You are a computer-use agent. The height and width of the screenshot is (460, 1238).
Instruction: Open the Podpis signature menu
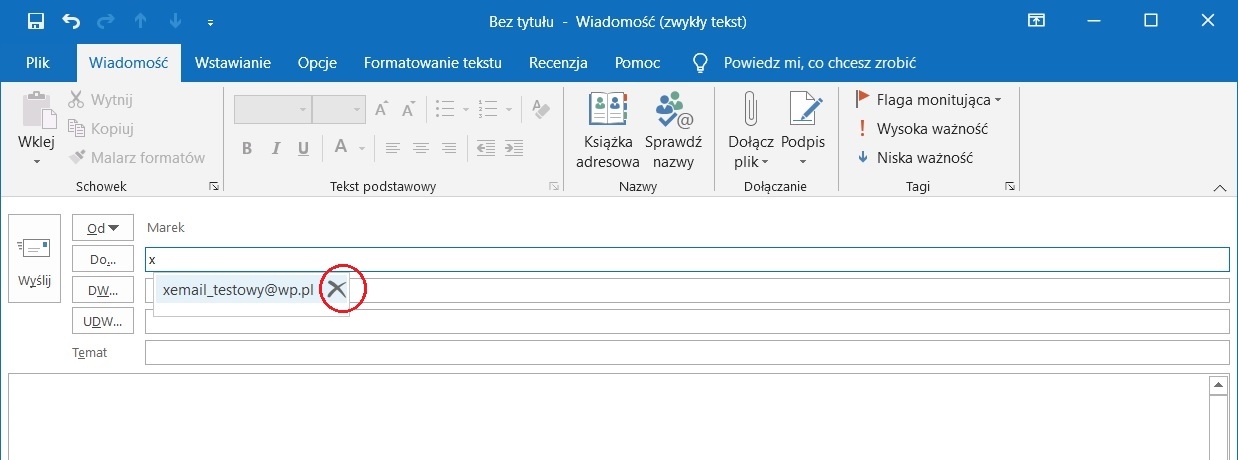tap(803, 130)
